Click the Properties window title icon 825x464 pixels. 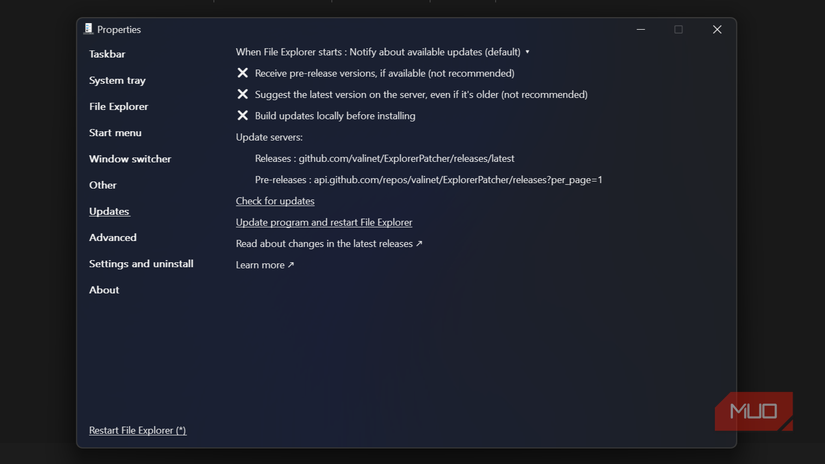click(89, 29)
